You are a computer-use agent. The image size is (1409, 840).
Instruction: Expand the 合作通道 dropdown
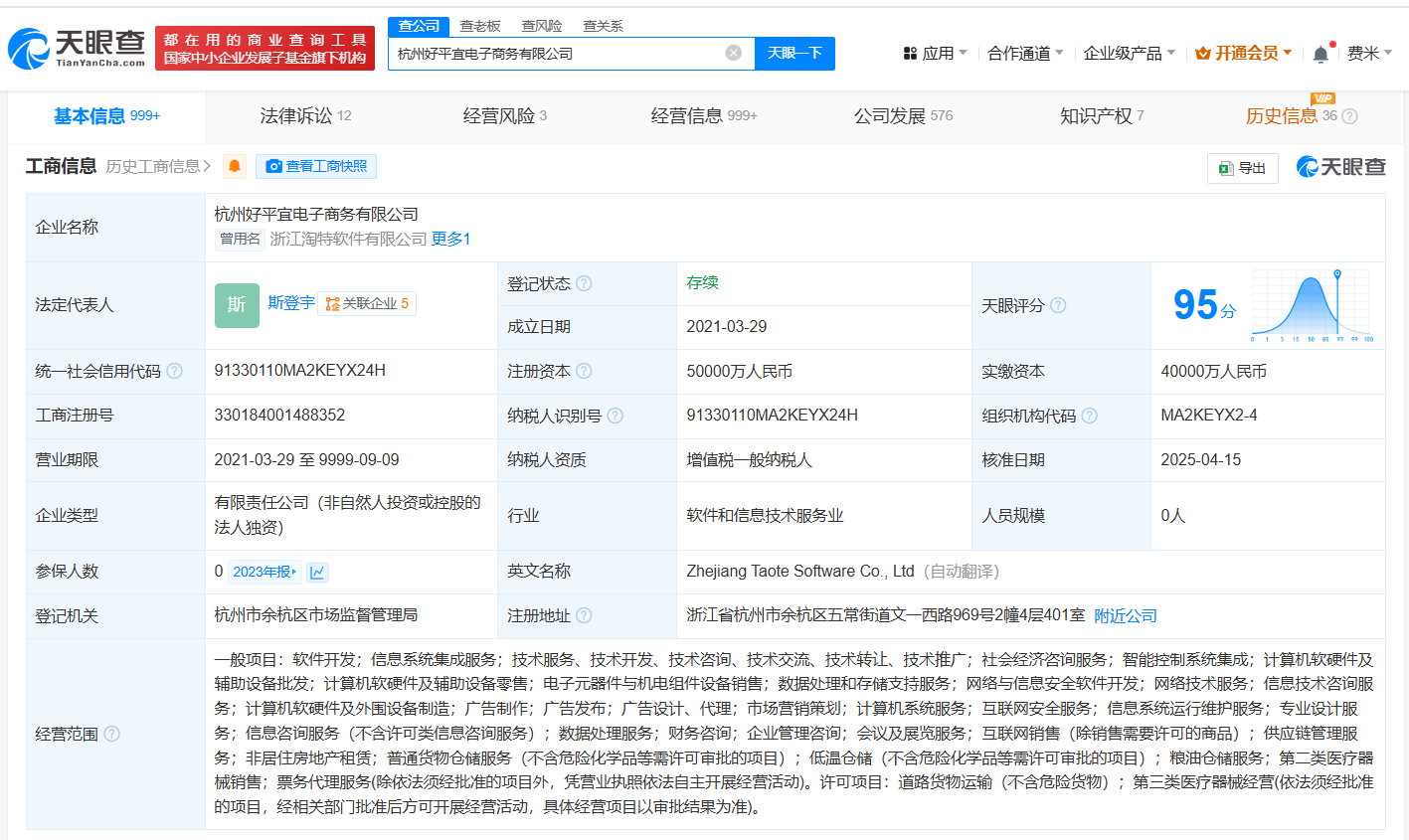(x=1024, y=53)
